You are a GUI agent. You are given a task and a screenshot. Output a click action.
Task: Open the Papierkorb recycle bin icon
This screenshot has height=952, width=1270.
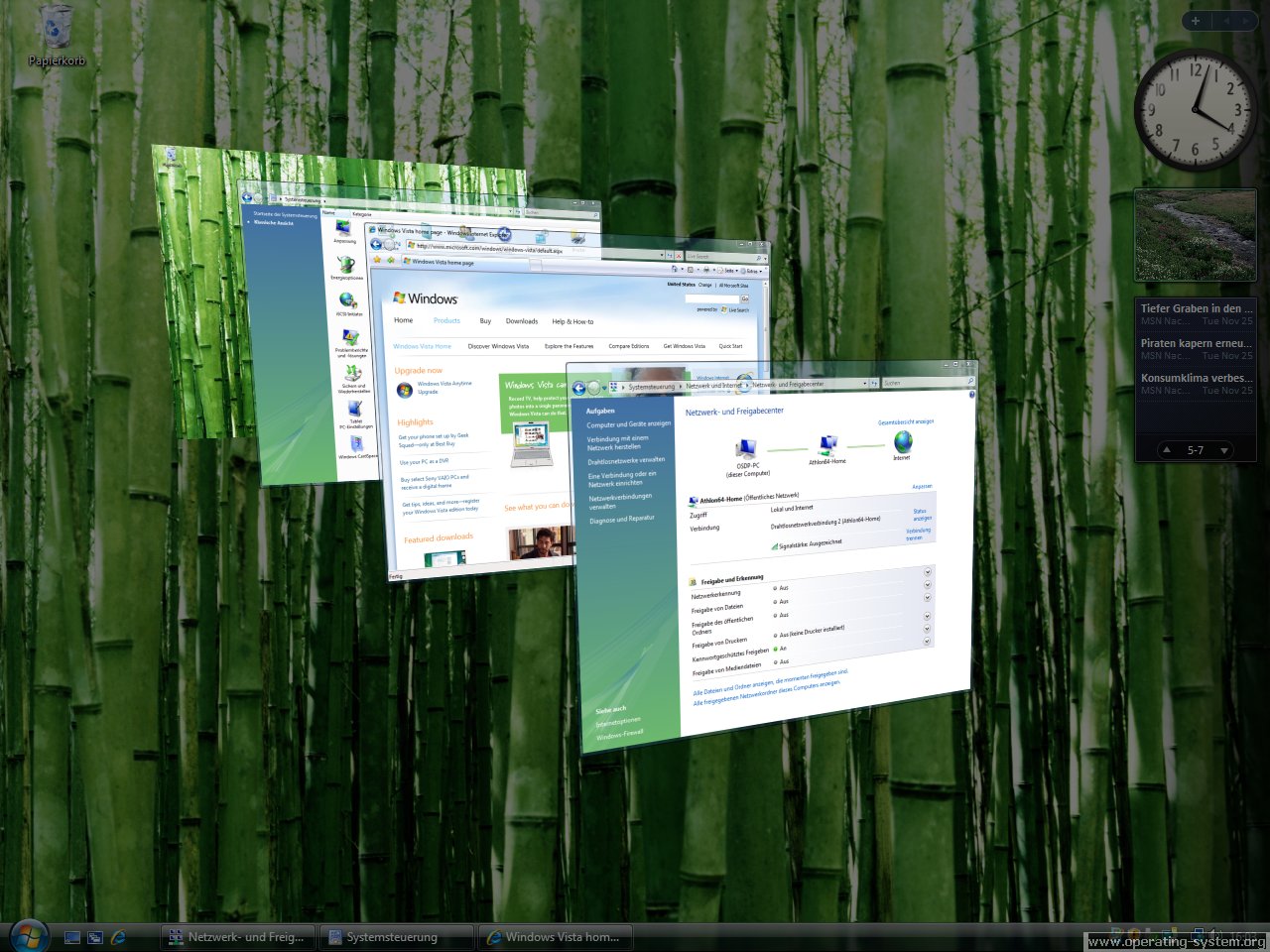(57, 35)
